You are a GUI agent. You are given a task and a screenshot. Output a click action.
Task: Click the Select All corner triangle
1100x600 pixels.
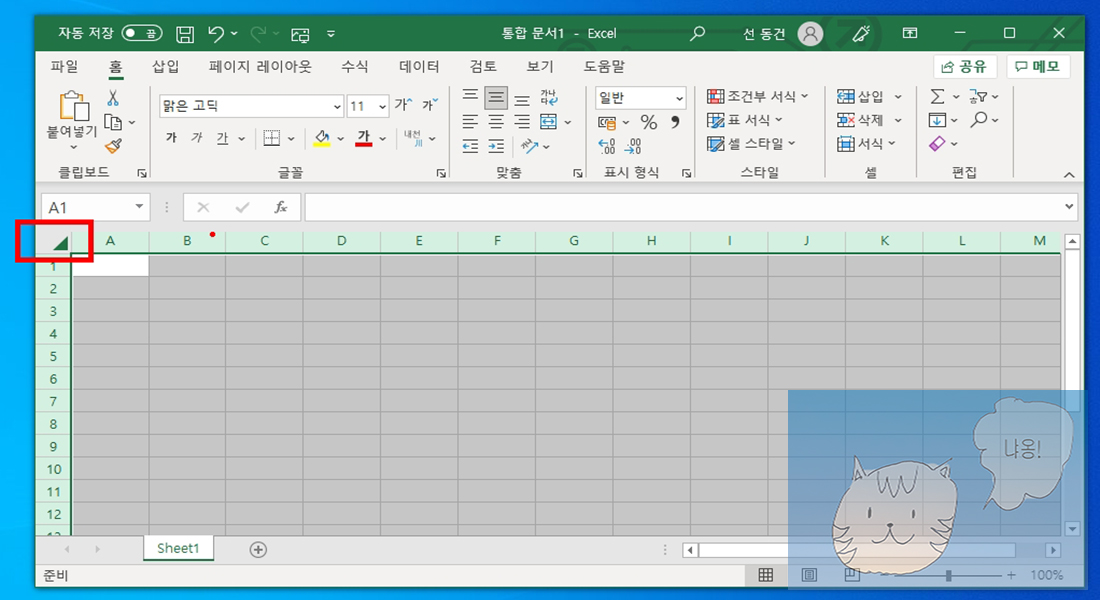click(59, 243)
